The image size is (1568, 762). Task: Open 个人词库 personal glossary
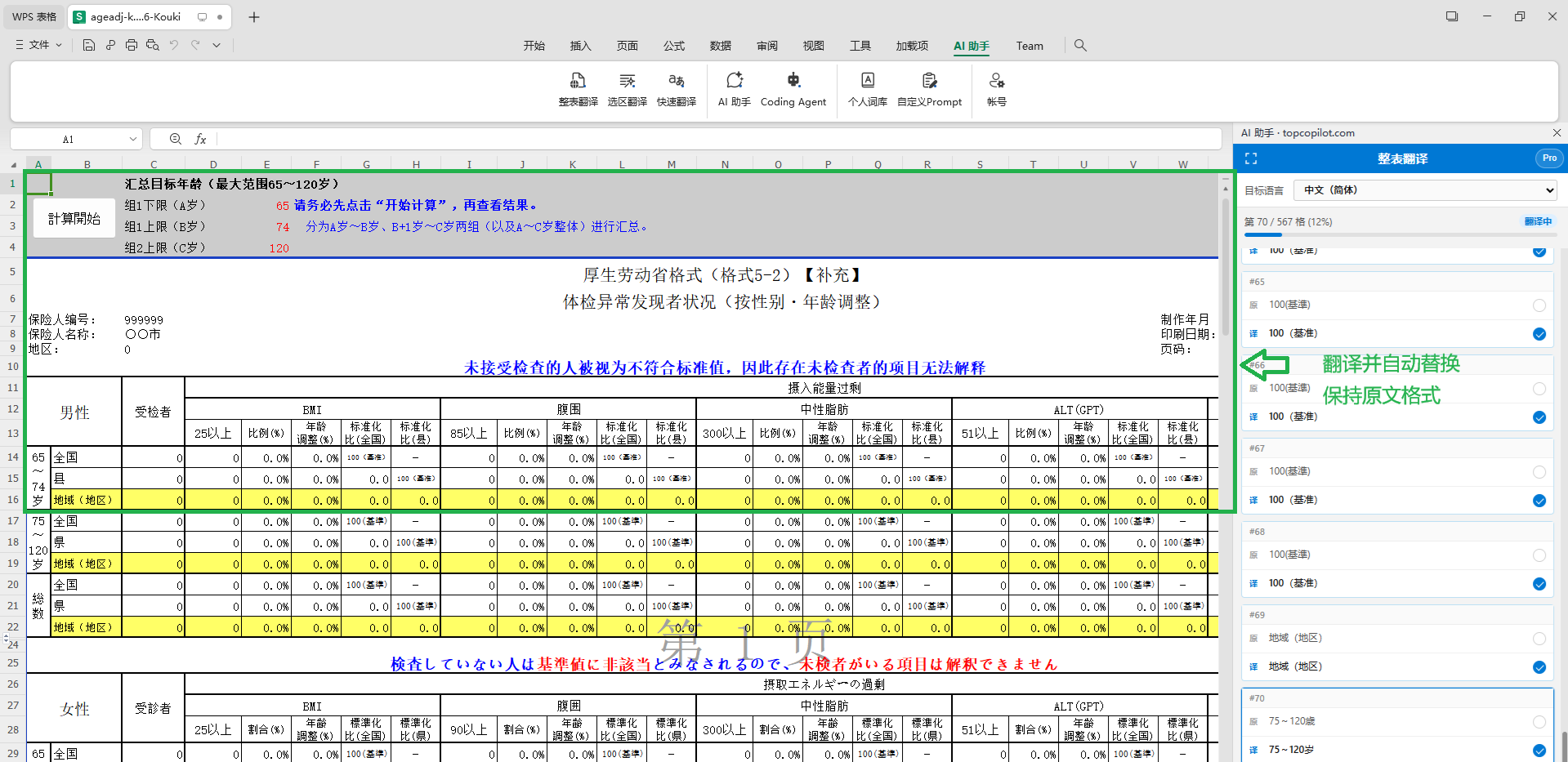coord(868,90)
